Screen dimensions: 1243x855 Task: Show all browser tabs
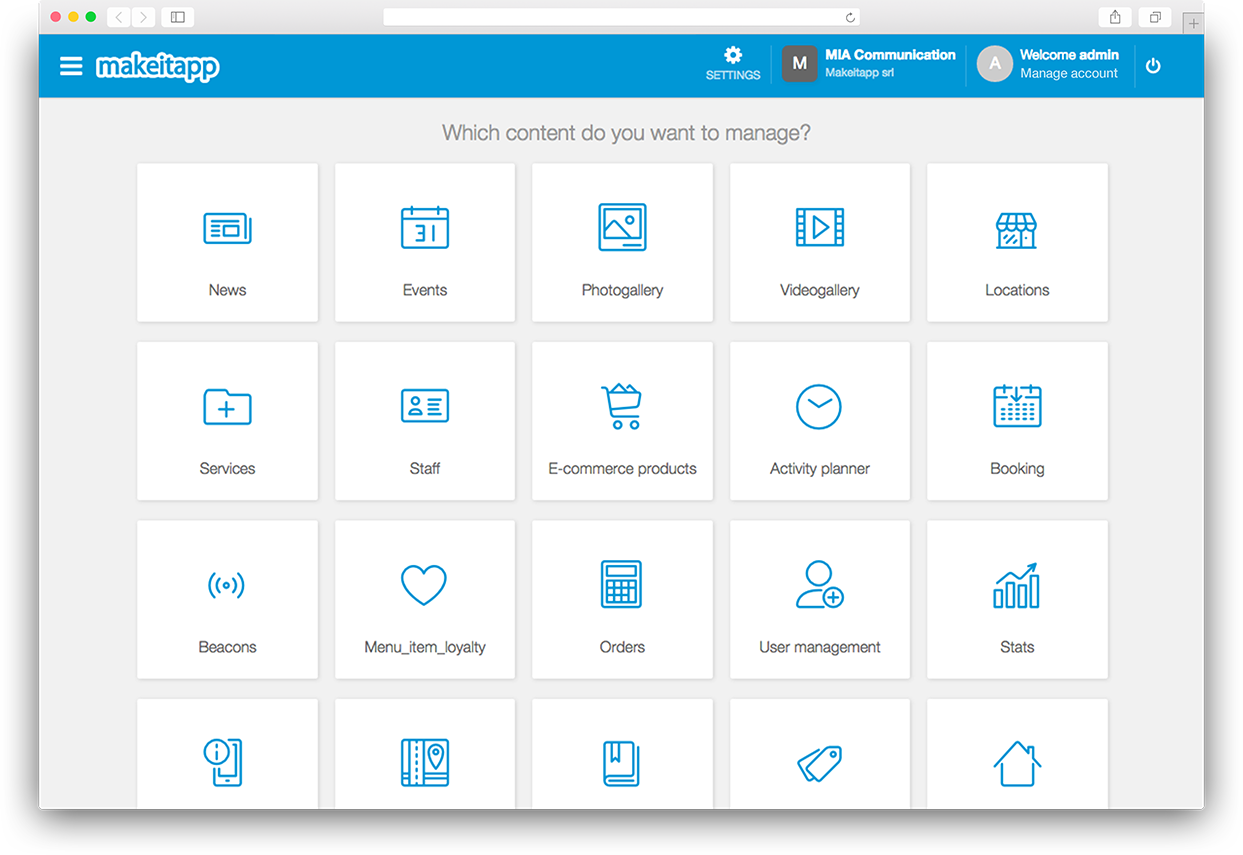pyautogui.click(x=1155, y=17)
